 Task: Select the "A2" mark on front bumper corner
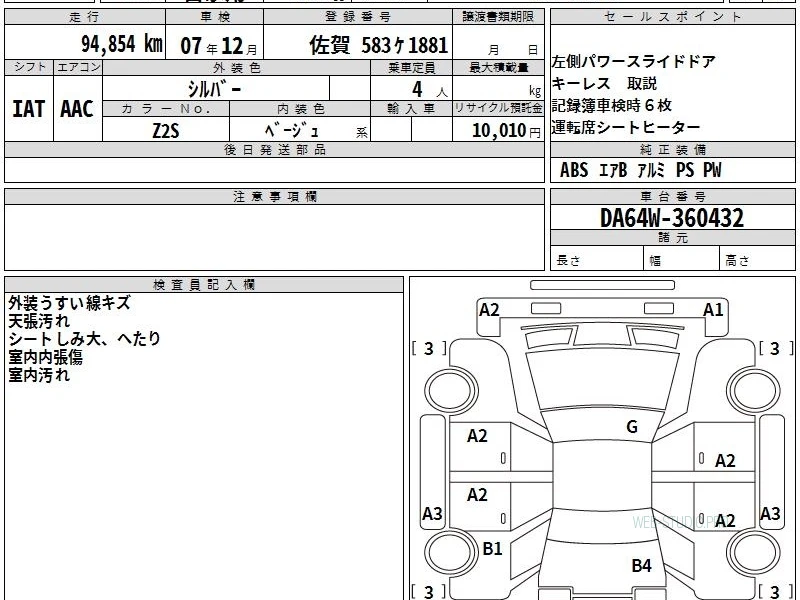coord(489,310)
